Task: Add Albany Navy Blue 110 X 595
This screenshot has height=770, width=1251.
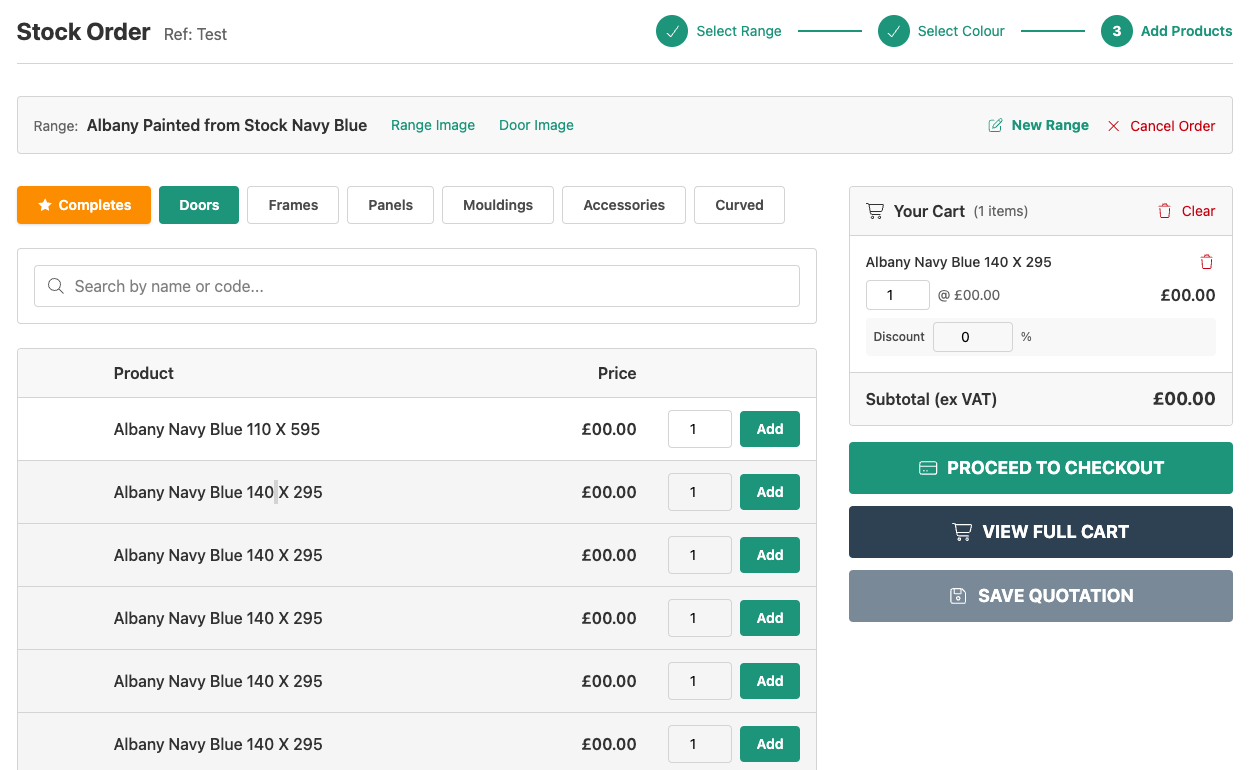Action: [x=770, y=429]
